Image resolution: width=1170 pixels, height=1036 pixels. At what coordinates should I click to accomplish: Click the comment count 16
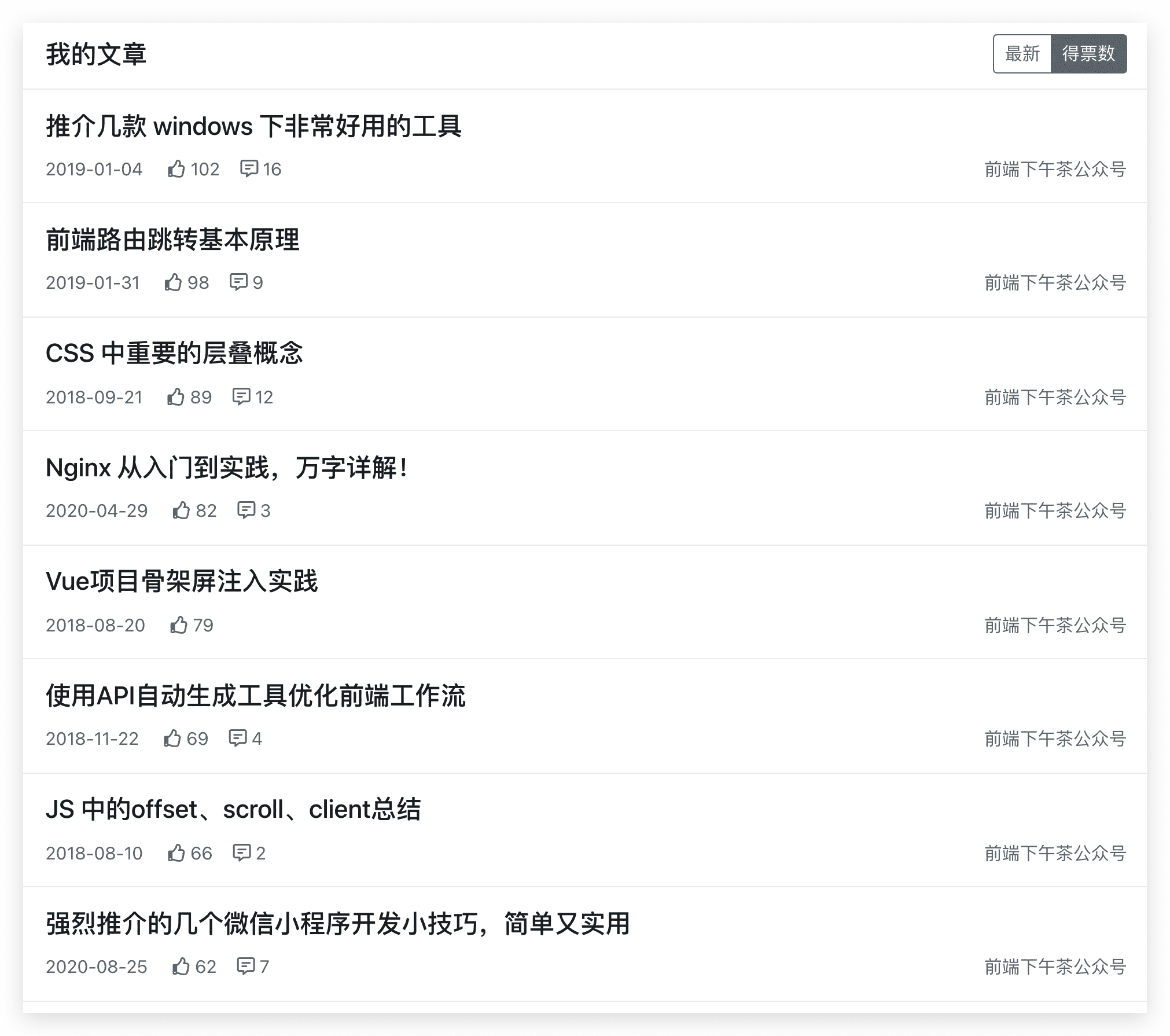pos(272,169)
